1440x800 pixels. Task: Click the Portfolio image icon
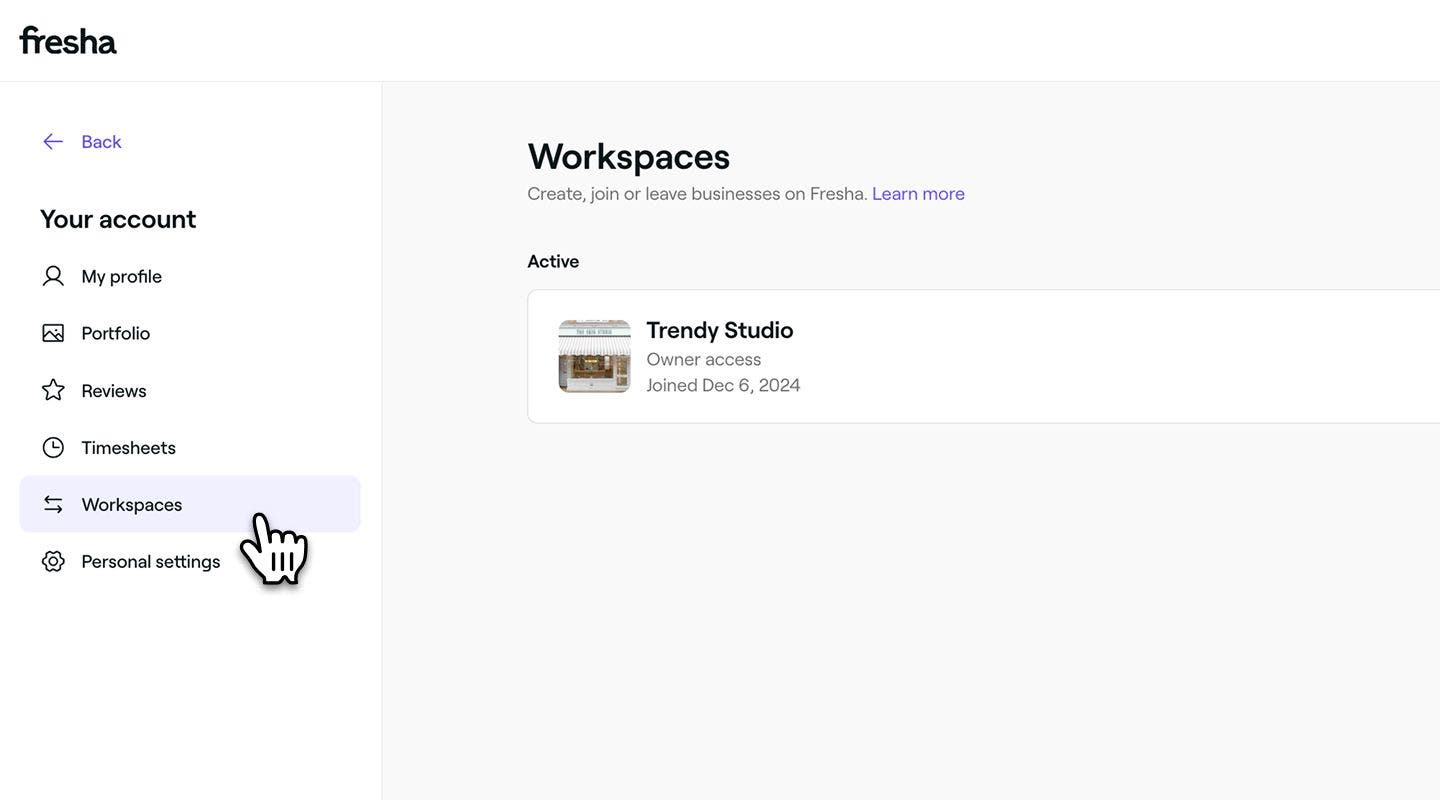pyautogui.click(x=53, y=333)
